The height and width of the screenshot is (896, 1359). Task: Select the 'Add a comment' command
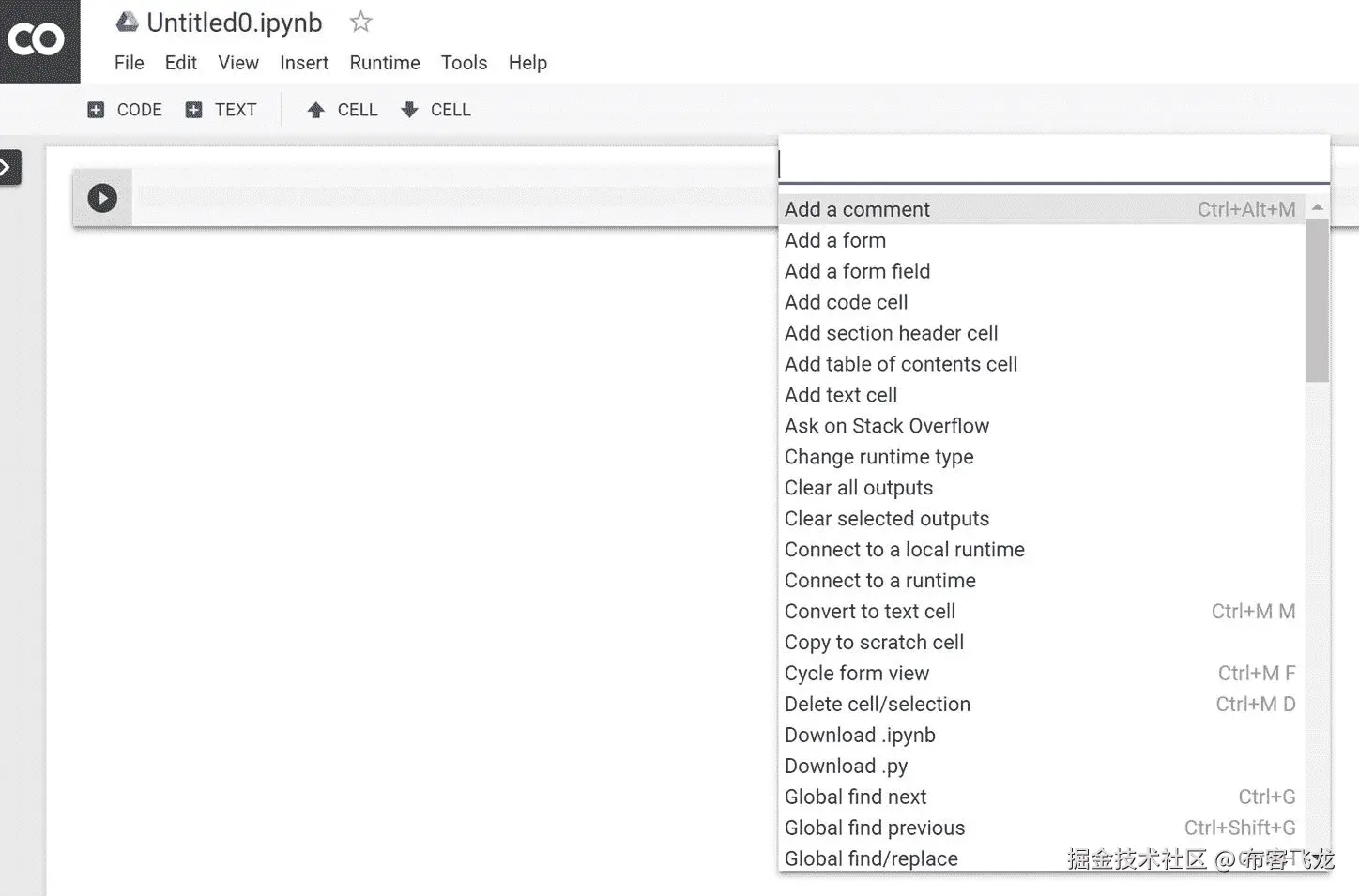tap(1042, 209)
